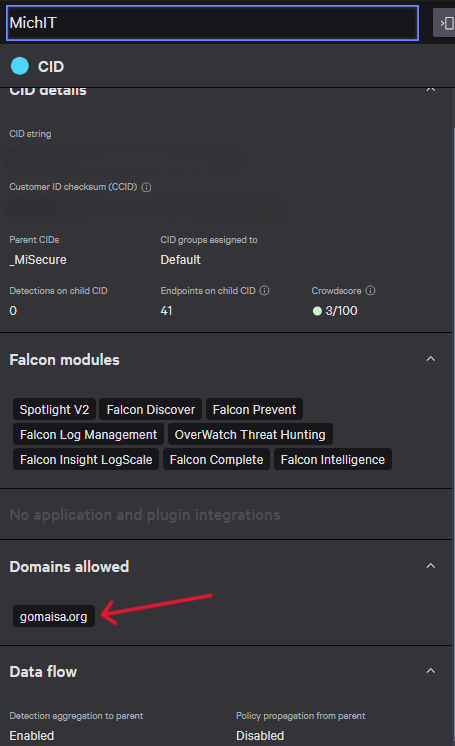Click the blurred CID string value

click(124, 157)
